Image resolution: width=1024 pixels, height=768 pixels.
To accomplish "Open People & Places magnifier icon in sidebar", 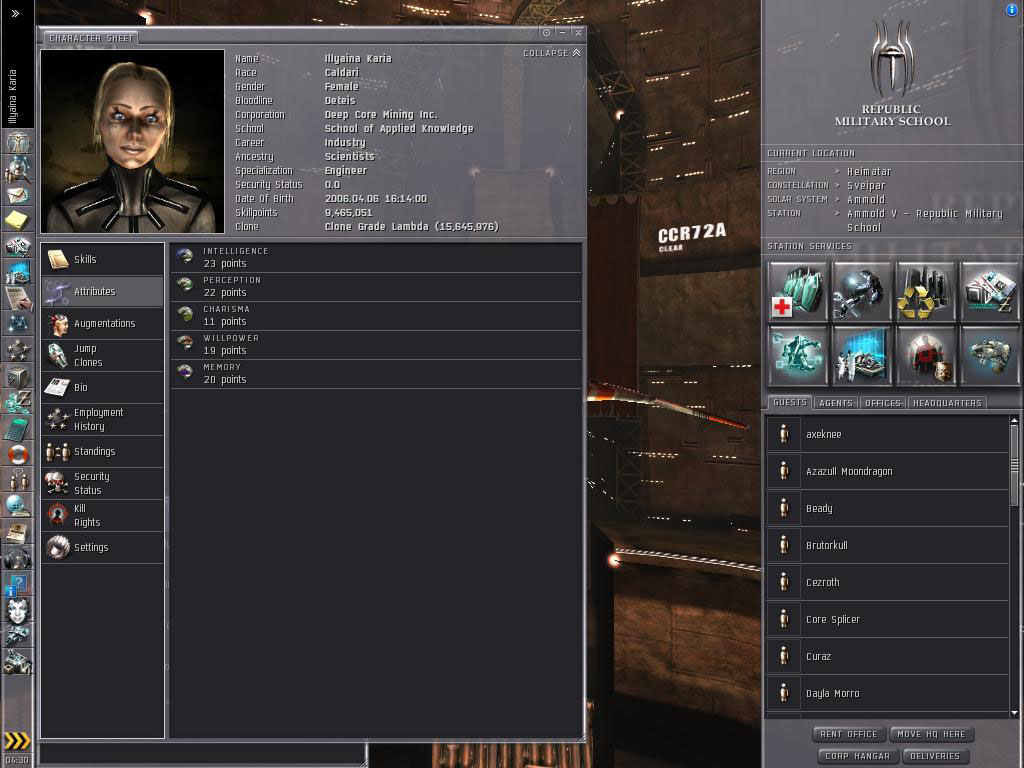I will point(18,168).
